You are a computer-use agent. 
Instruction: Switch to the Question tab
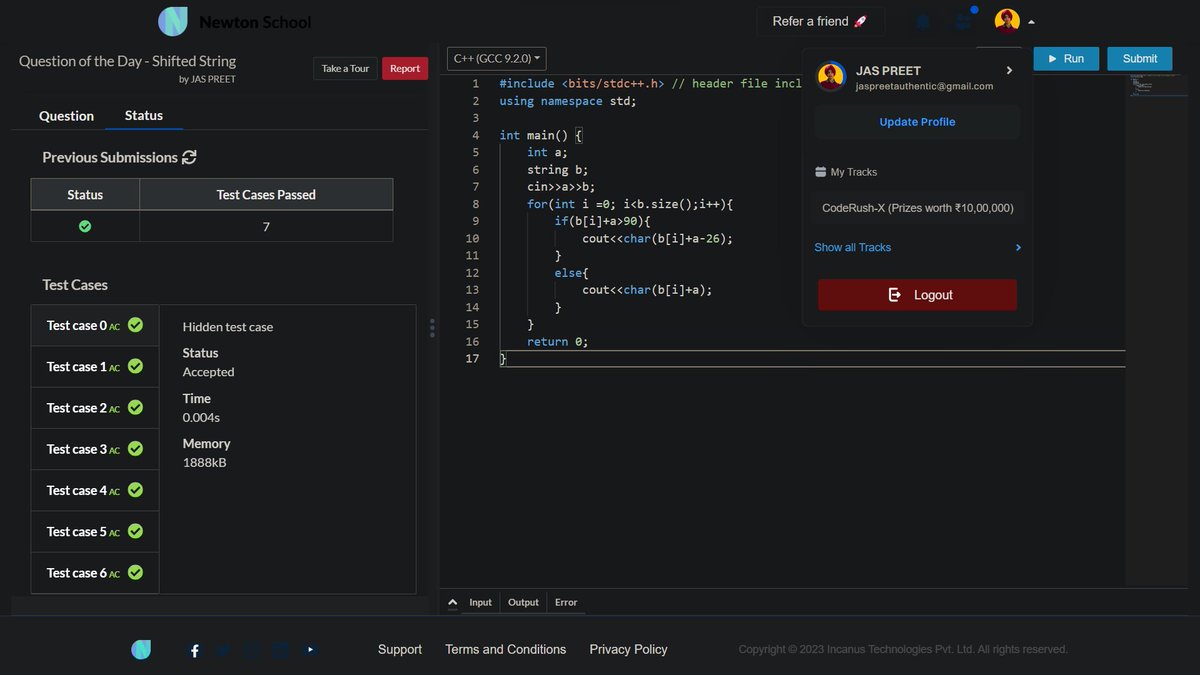pos(65,116)
